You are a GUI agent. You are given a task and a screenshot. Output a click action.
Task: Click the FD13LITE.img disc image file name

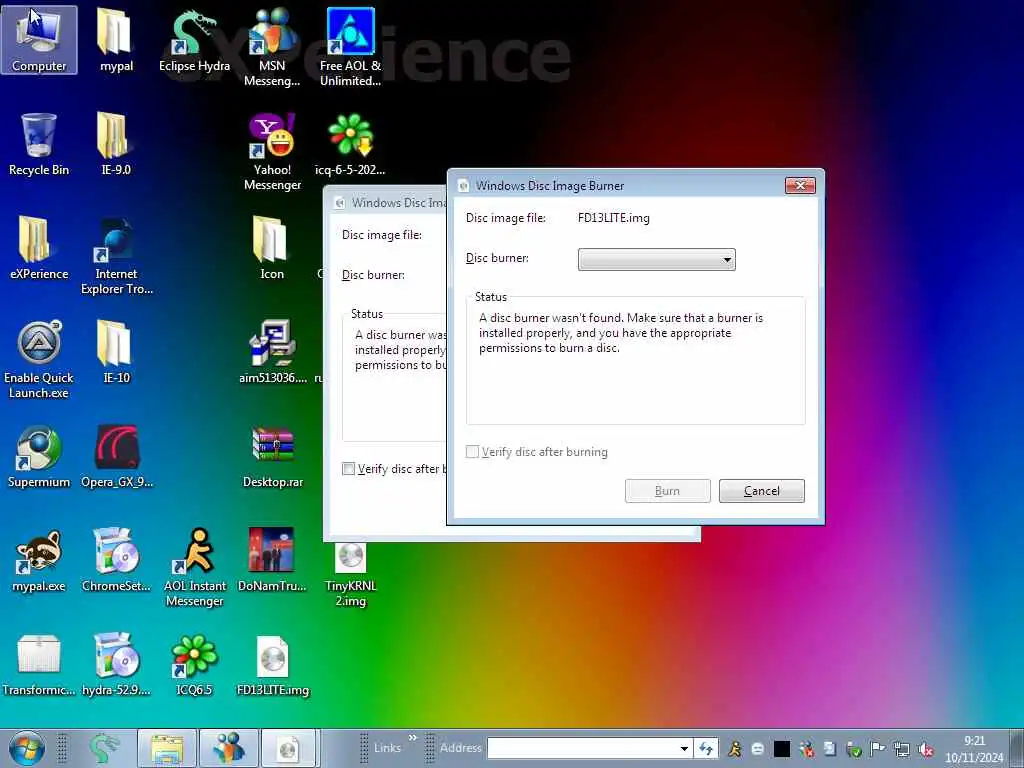(x=613, y=218)
